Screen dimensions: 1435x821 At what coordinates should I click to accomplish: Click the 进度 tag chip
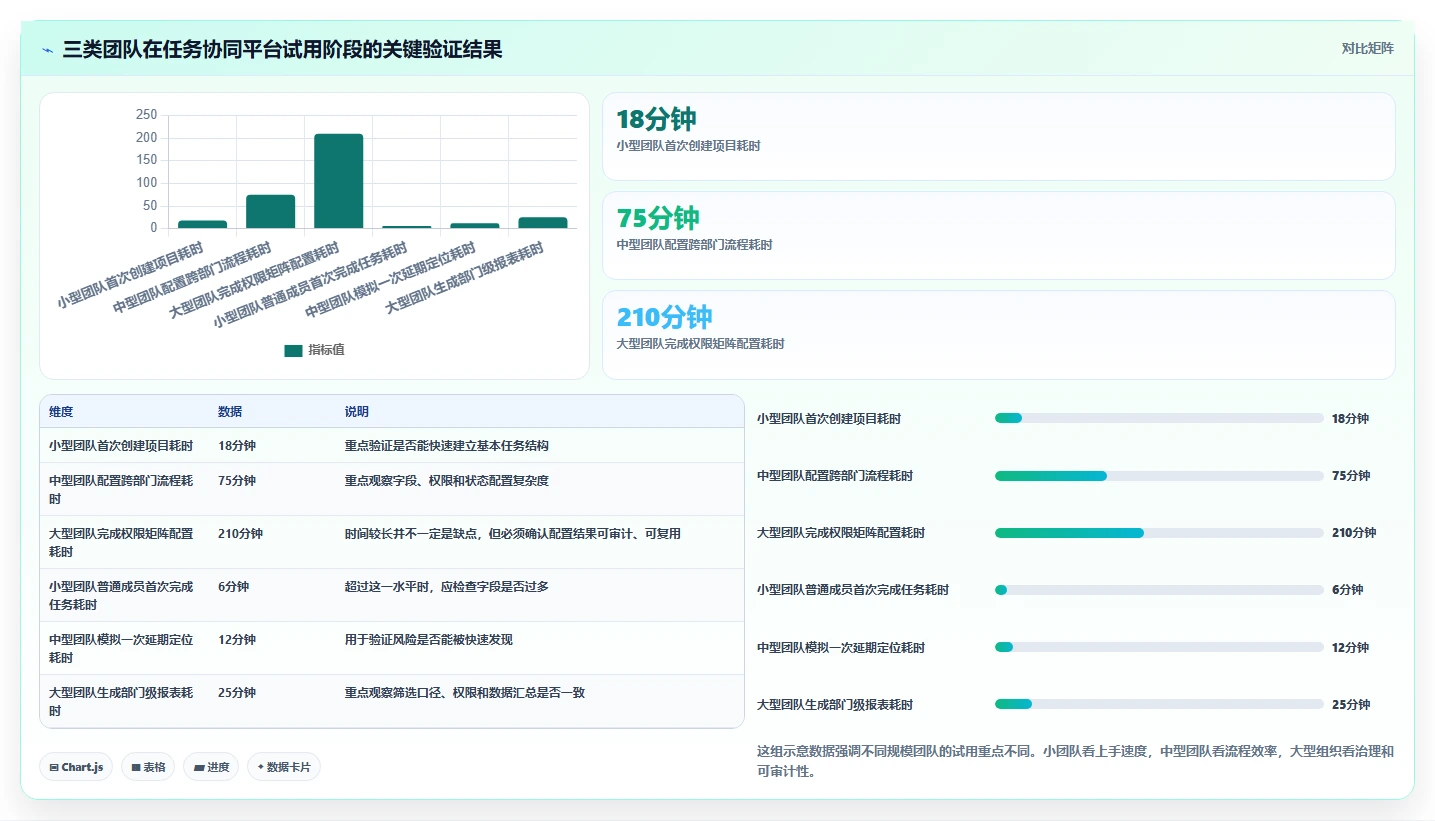point(210,767)
